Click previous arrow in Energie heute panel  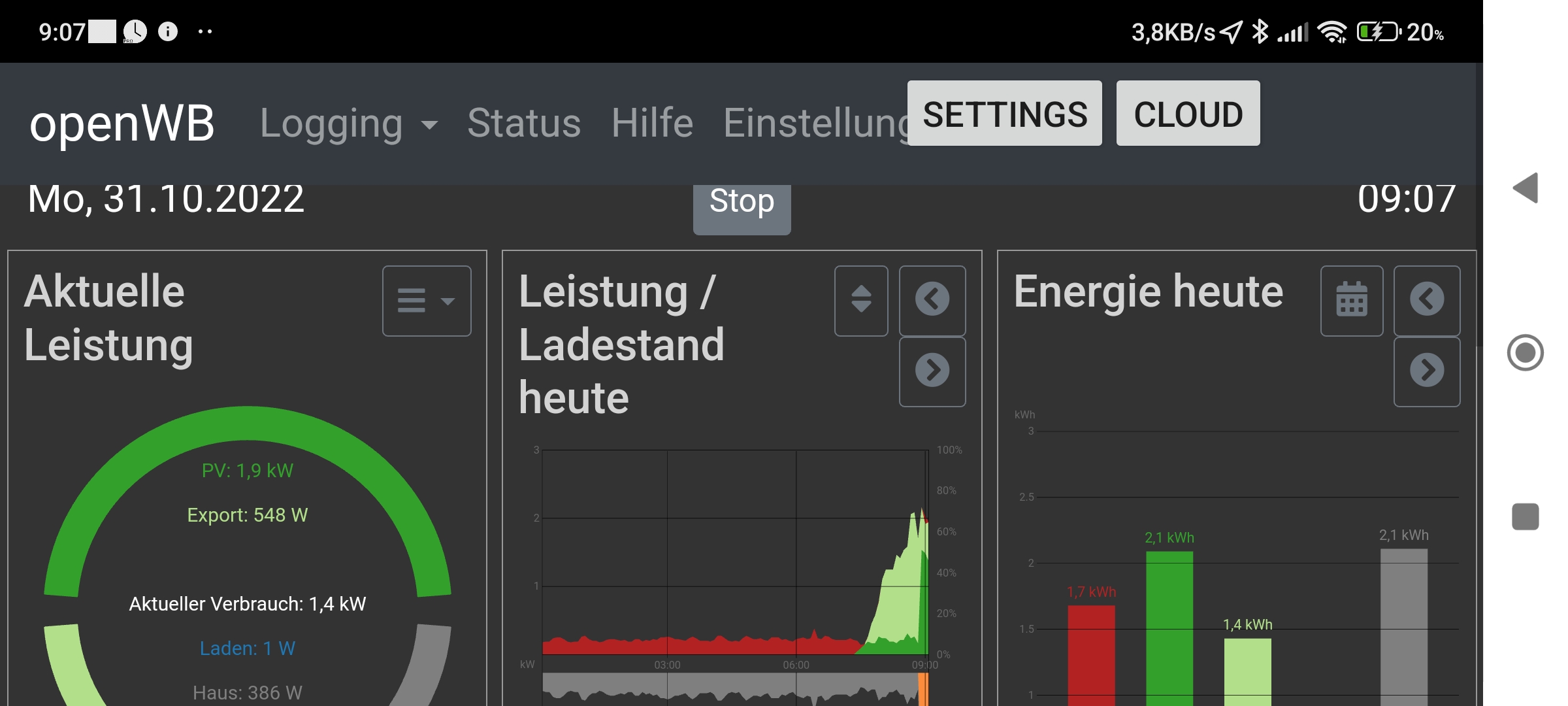pos(1426,301)
